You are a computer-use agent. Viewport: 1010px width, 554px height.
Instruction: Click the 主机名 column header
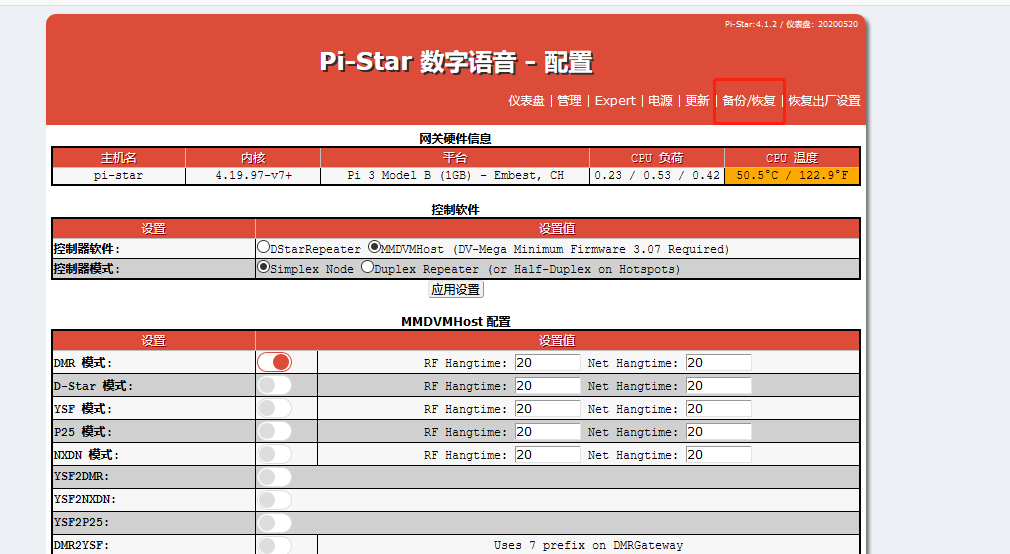point(119,158)
